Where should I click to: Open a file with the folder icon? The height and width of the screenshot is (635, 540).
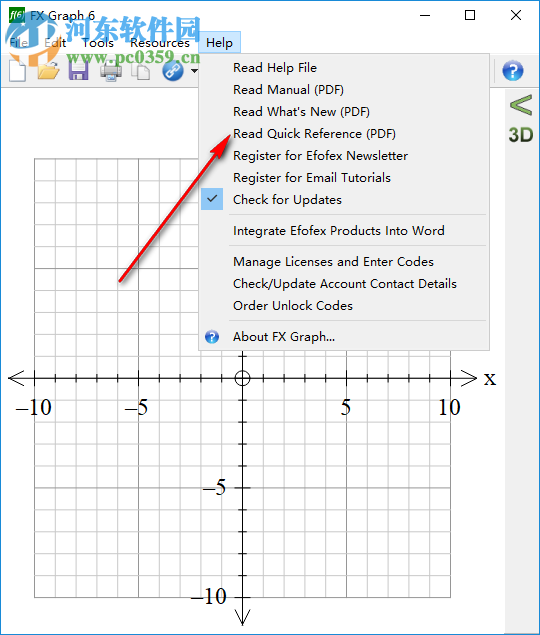point(48,71)
